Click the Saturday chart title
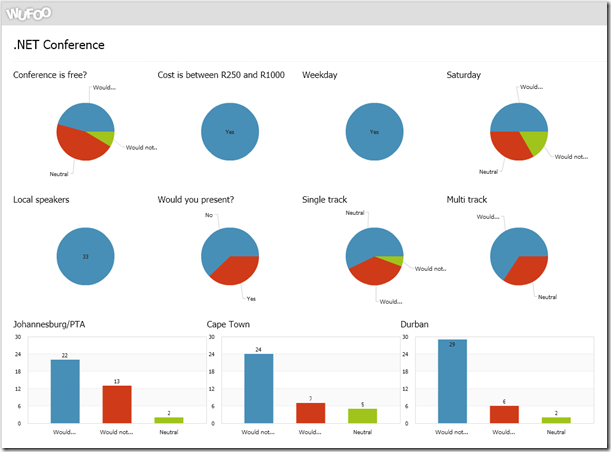The width and height of the screenshot is (611, 452). (x=463, y=75)
